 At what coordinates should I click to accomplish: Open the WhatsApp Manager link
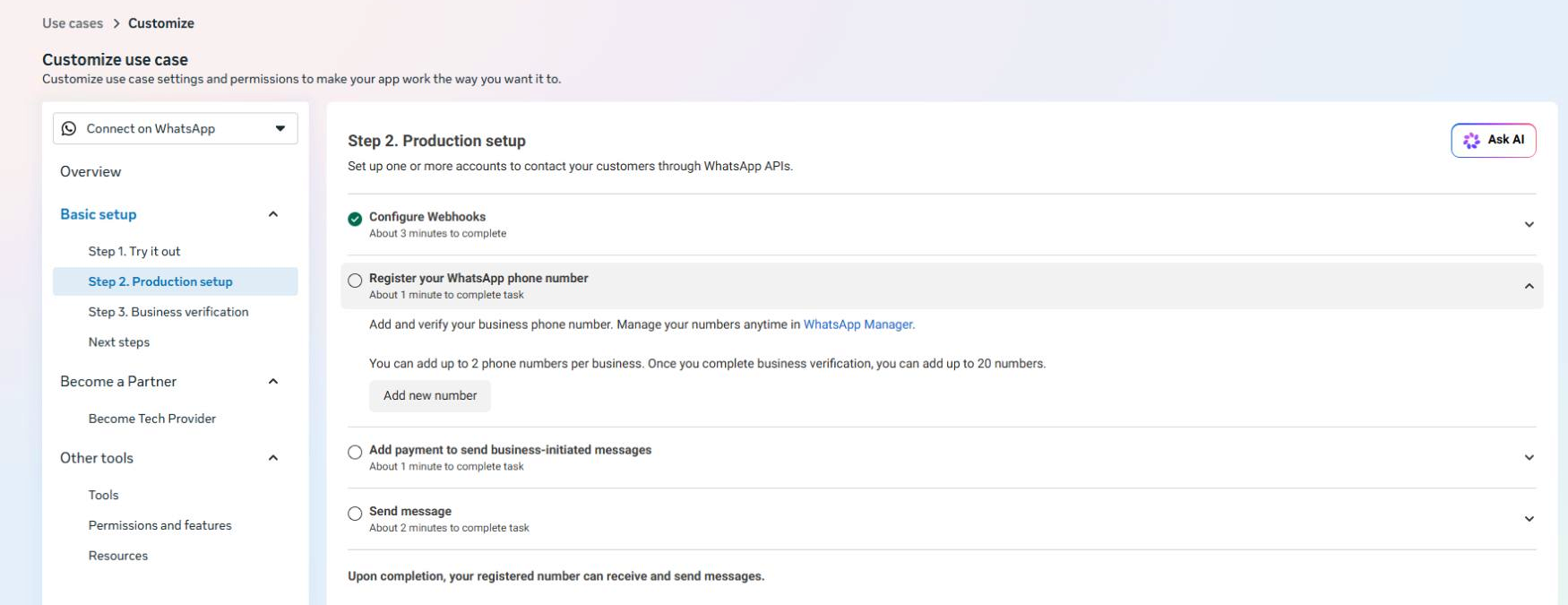pos(857,324)
